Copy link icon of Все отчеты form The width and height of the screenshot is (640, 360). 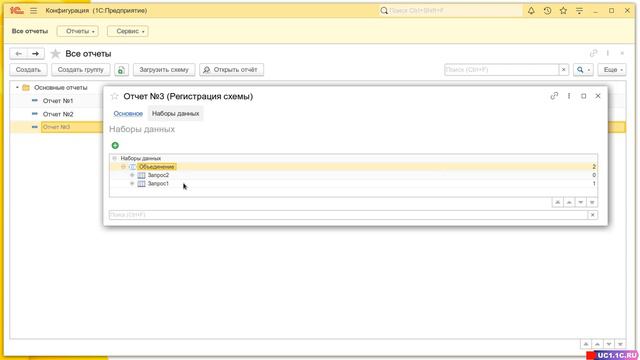click(593, 53)
